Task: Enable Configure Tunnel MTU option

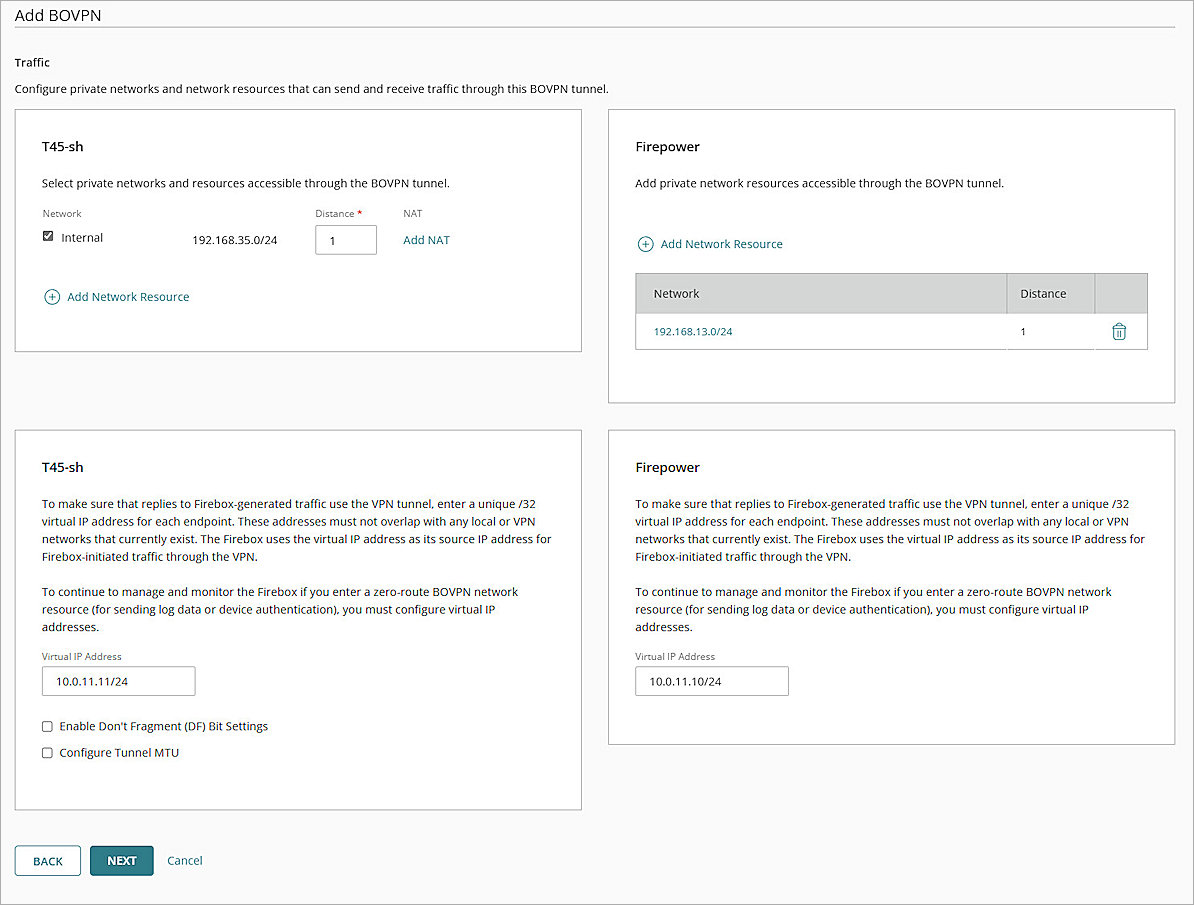Action: click(47, 752)
